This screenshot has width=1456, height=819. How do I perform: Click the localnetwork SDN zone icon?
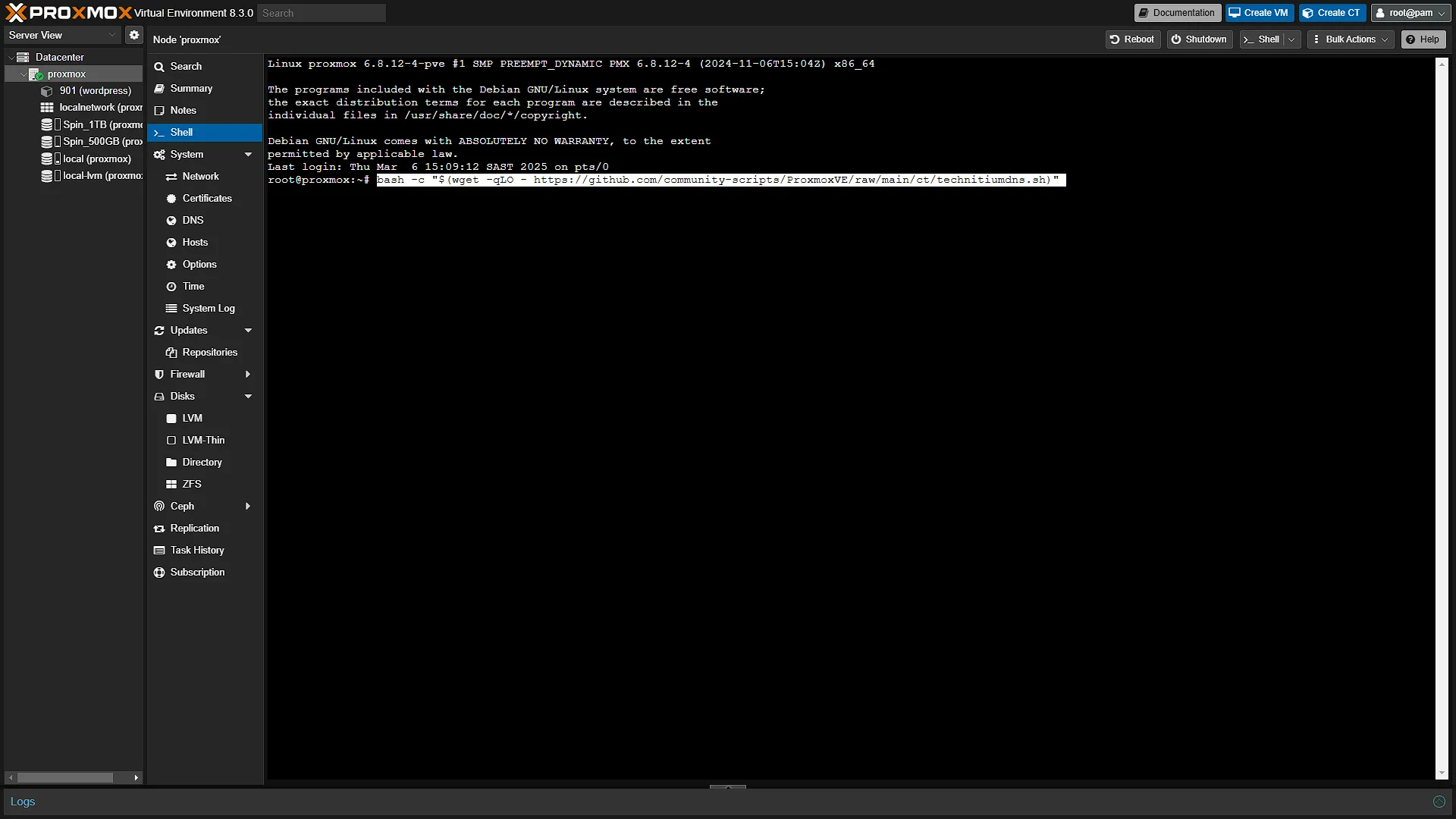47,108
